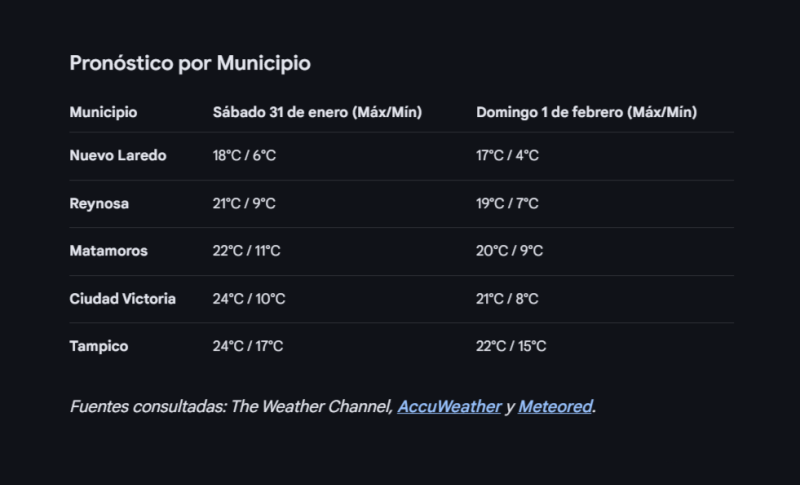Screen dimensions: 800x485
Task: Click the Pronóstico por Municipio heading
Action: pos(190,63)
